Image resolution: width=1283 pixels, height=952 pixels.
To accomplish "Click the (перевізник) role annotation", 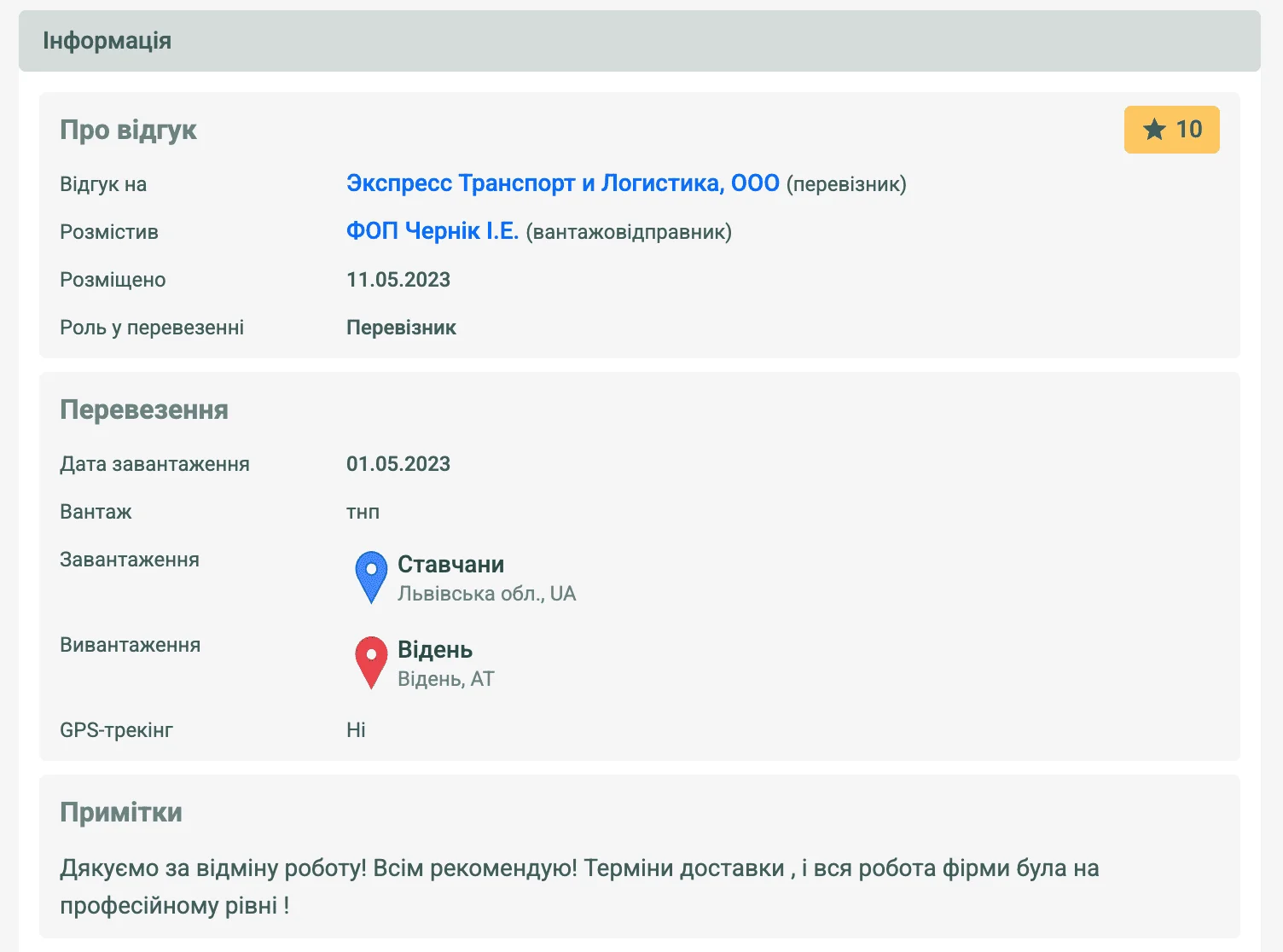I will pos(846,184).
